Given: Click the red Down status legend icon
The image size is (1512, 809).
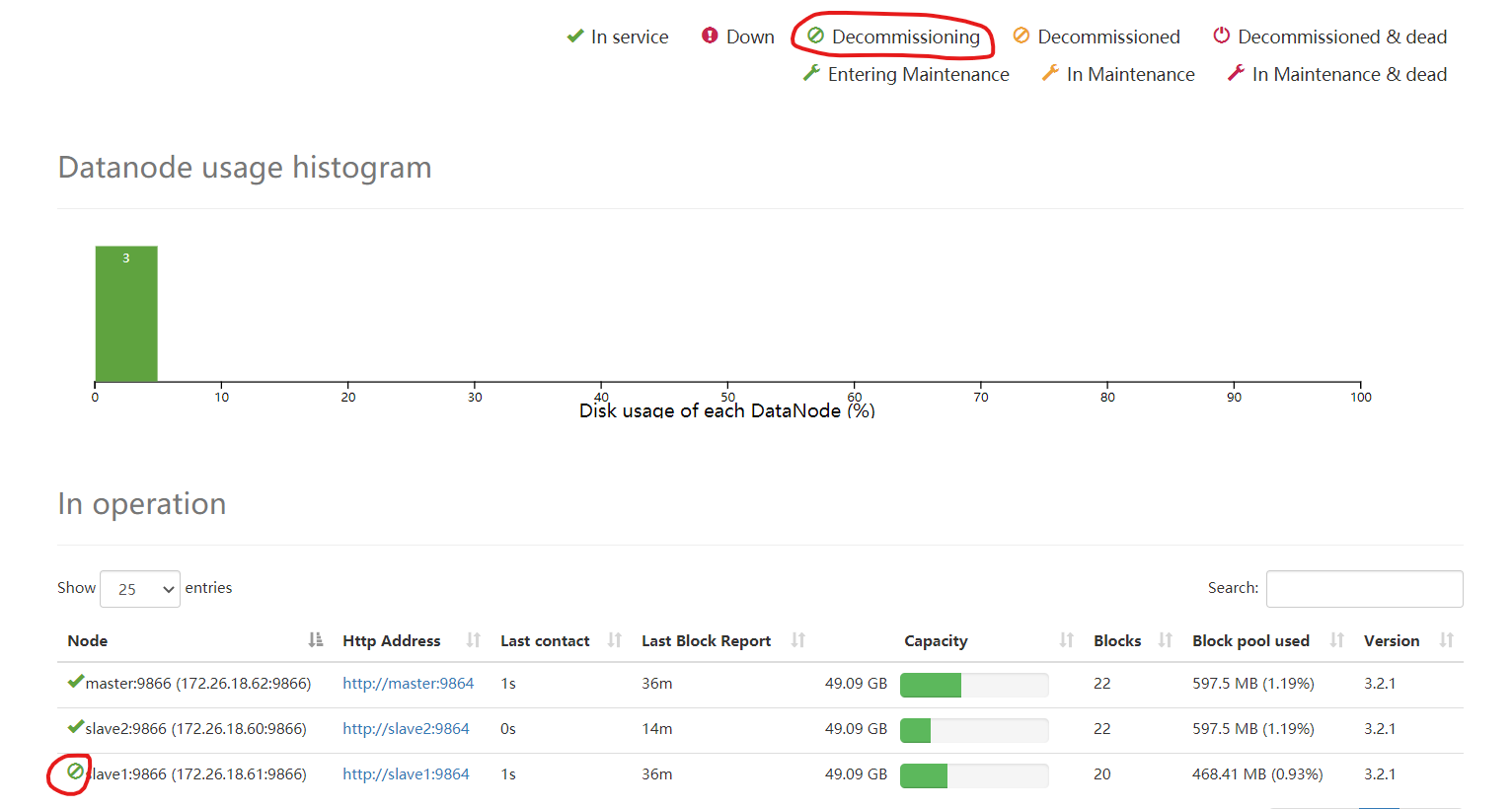Looking at the screenshot, I should (710, 36).
